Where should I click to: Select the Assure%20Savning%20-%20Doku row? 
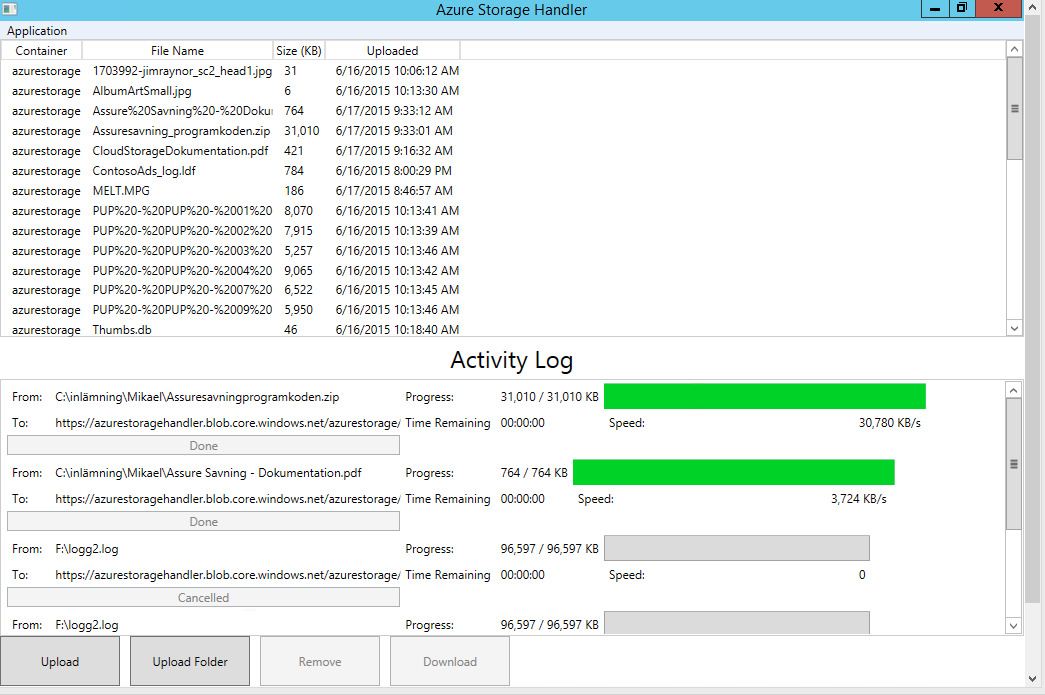click(182, 111)
